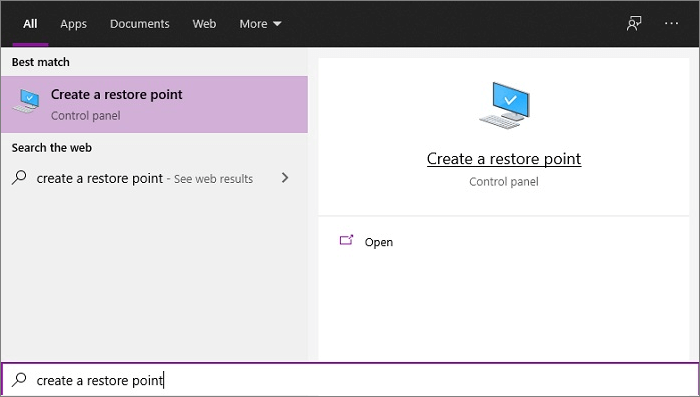
Task: Click Open in the preview pane
Action: (379, 242)
